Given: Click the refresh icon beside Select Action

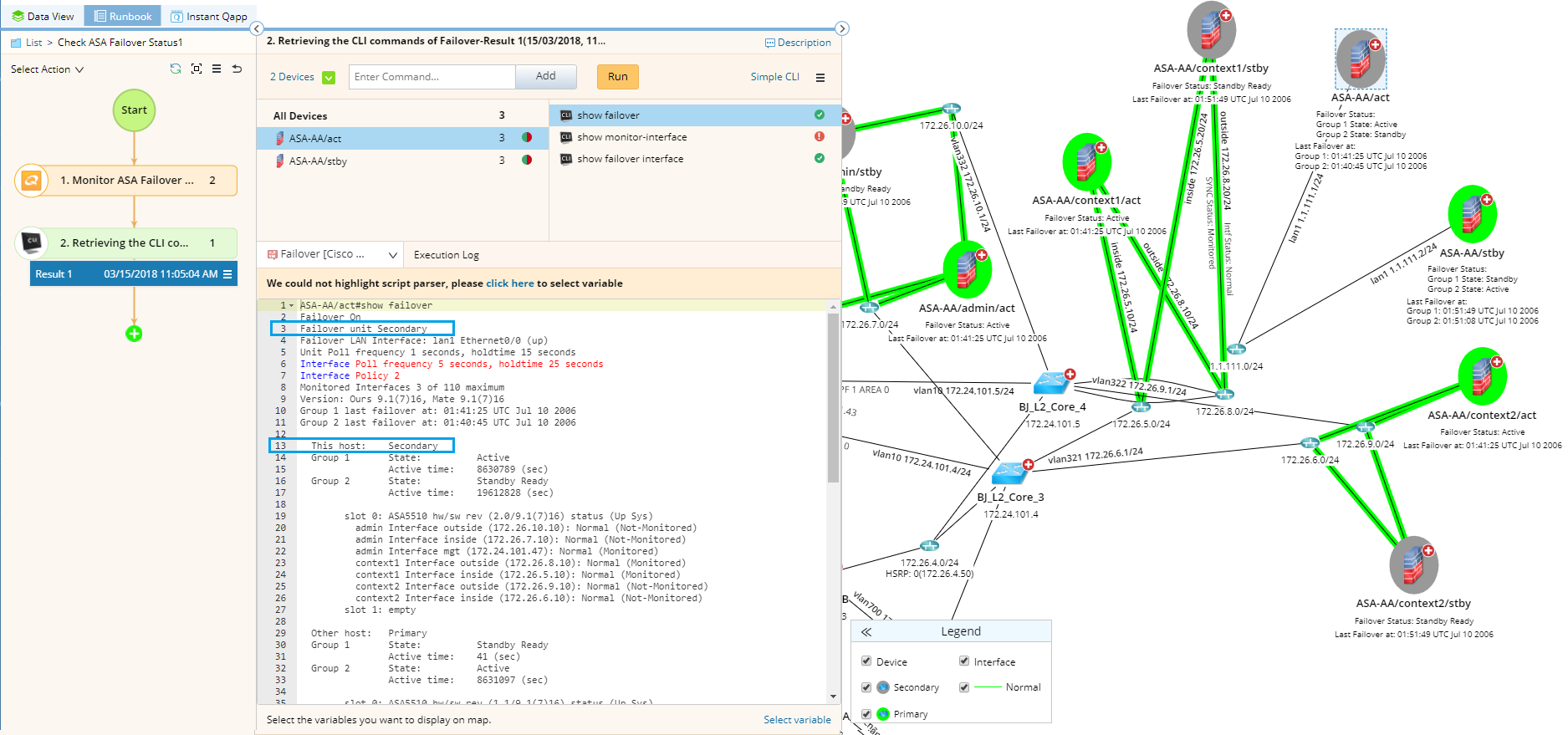Looking at the screenshot, I should point(175,69).
